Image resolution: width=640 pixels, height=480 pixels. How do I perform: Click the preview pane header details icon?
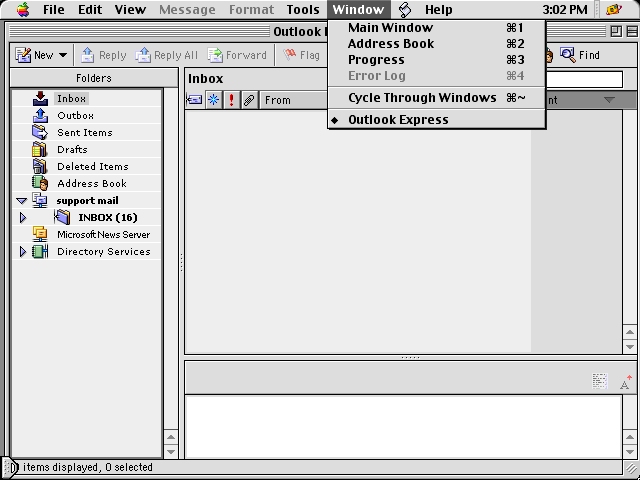click(600, 381)
